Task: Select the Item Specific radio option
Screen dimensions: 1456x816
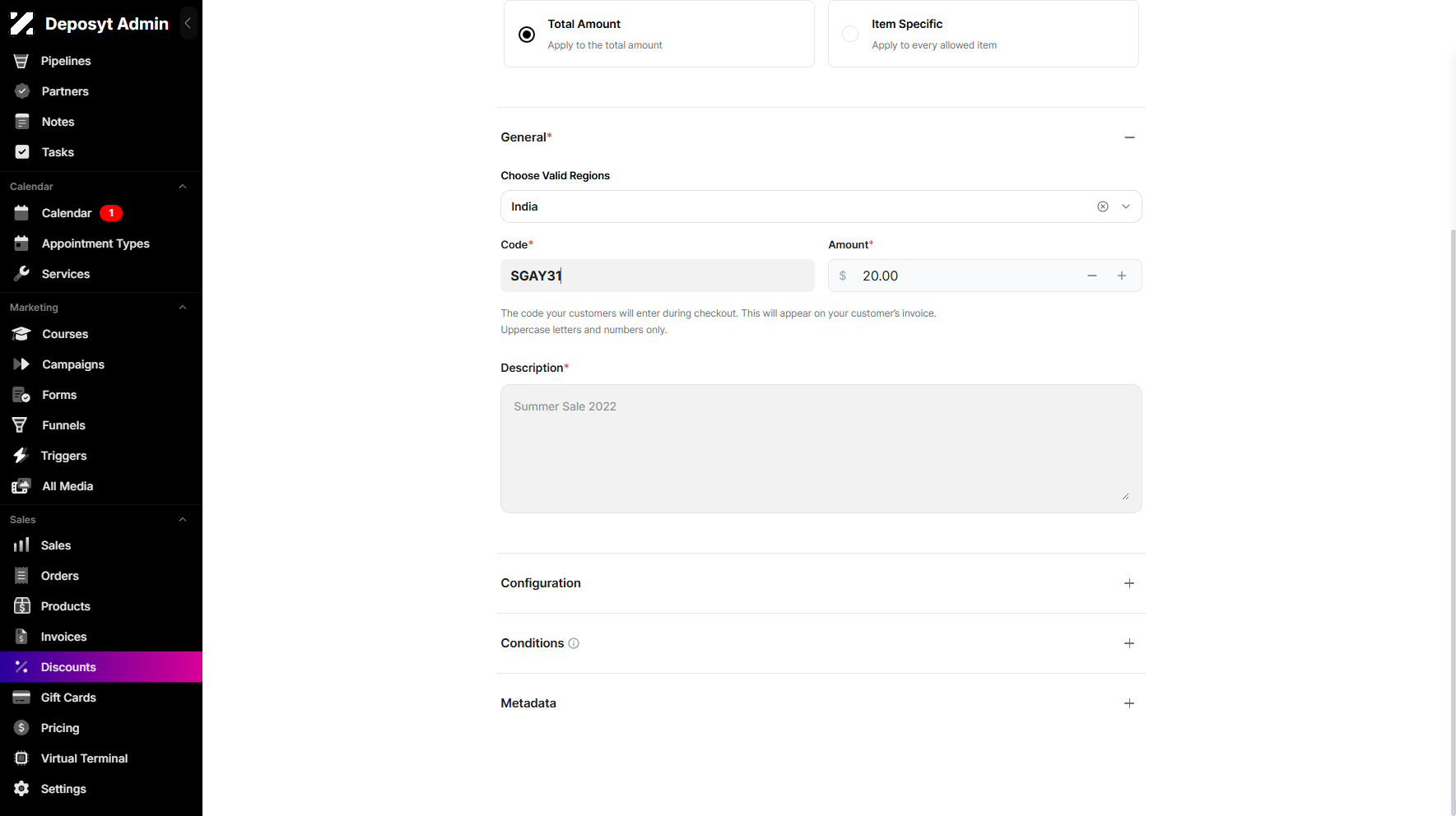Action: point(850,34)
